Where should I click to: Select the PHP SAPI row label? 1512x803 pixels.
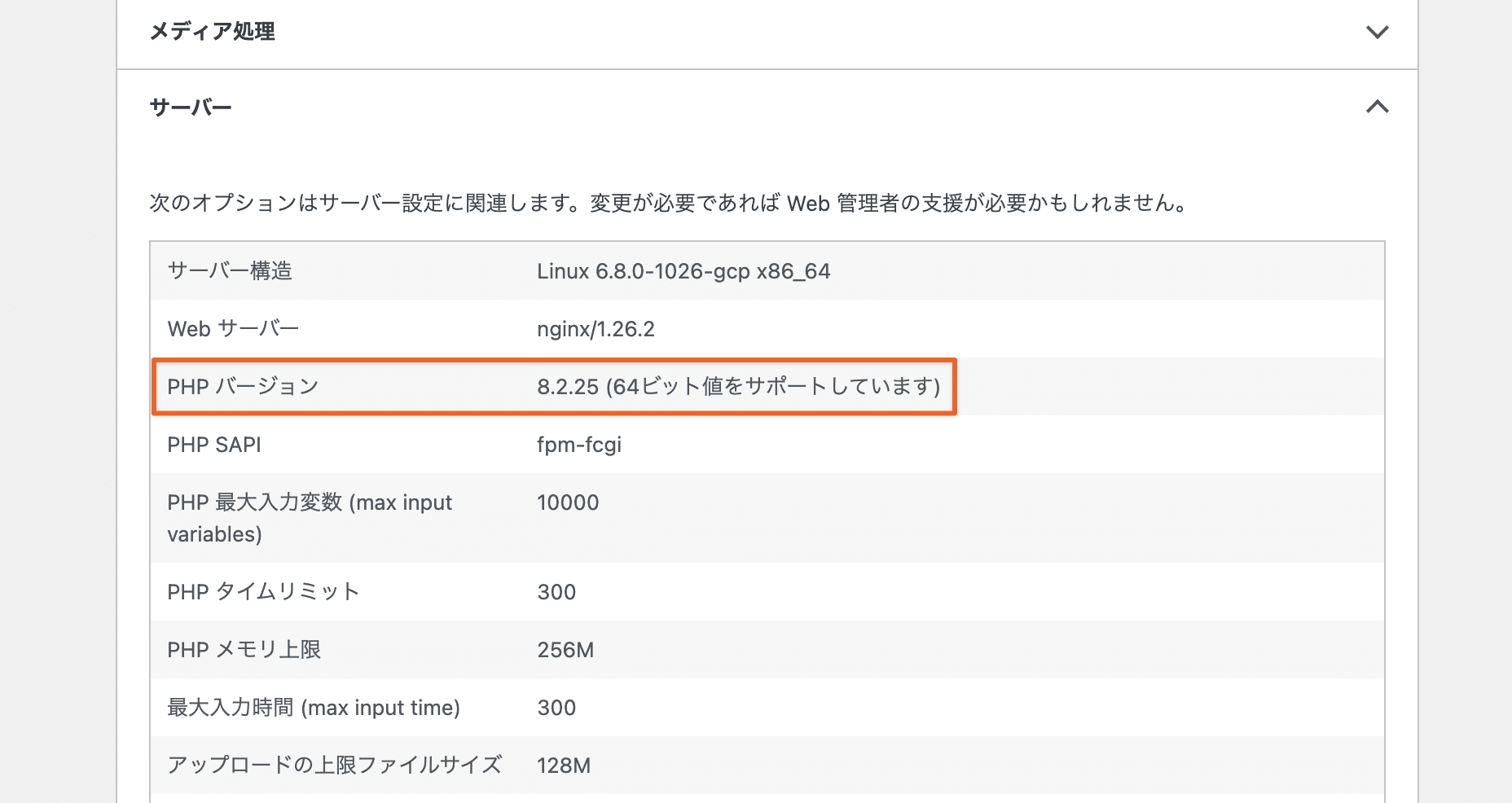[214, 445]
